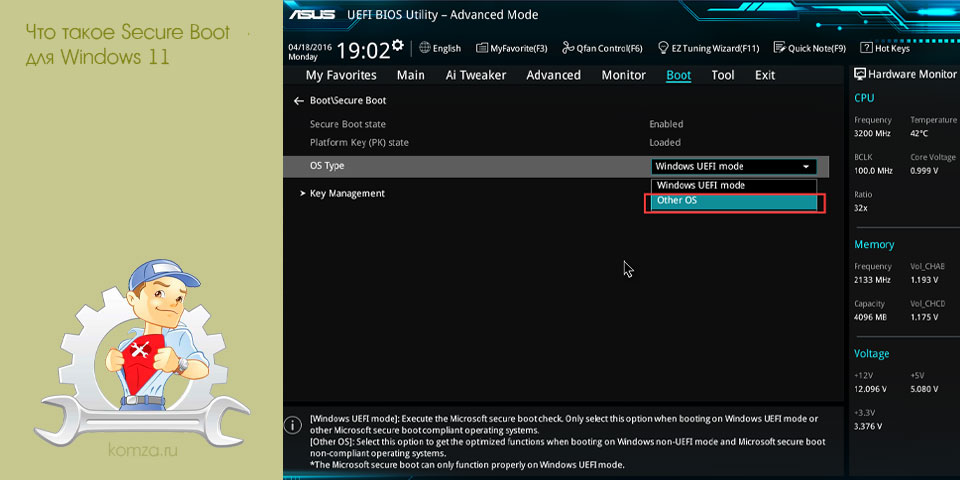960x480 pixels.
Task: Click the Quick Note(F9) notepad icon
Action: pyautogui.click(x=779, y=48)
